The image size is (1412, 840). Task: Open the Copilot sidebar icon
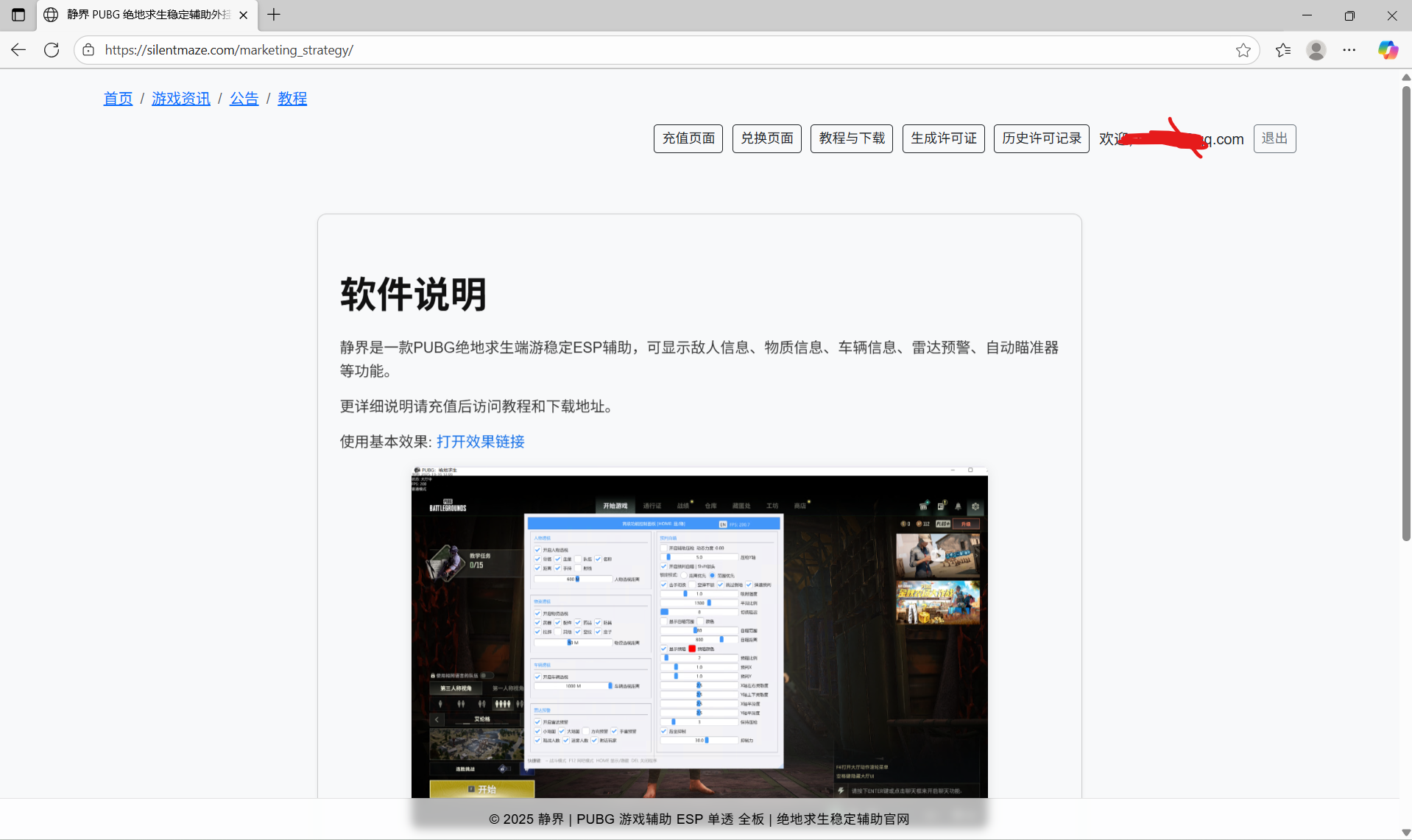pyautogui.click(x=1387, y=50)
